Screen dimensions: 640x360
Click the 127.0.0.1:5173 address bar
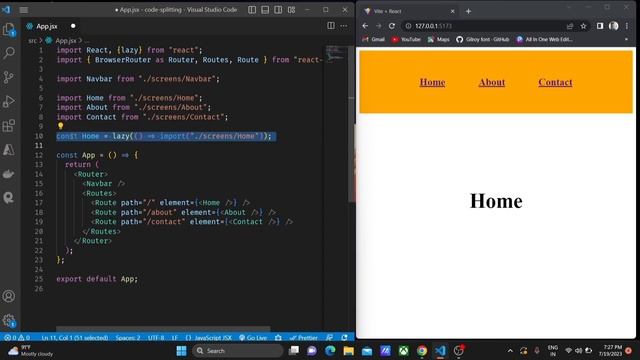tap(486, 26)
